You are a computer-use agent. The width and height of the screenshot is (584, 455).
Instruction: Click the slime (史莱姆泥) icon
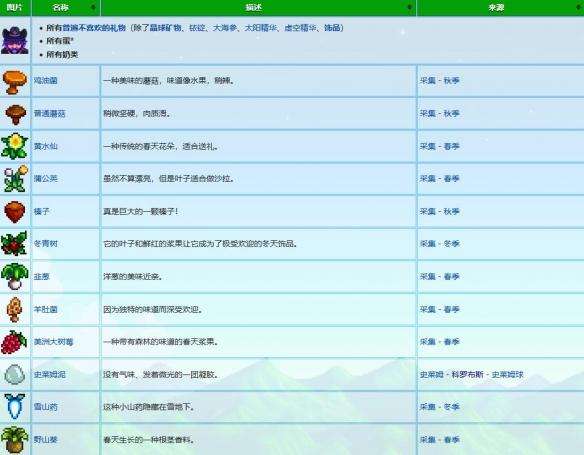(15, 374)
